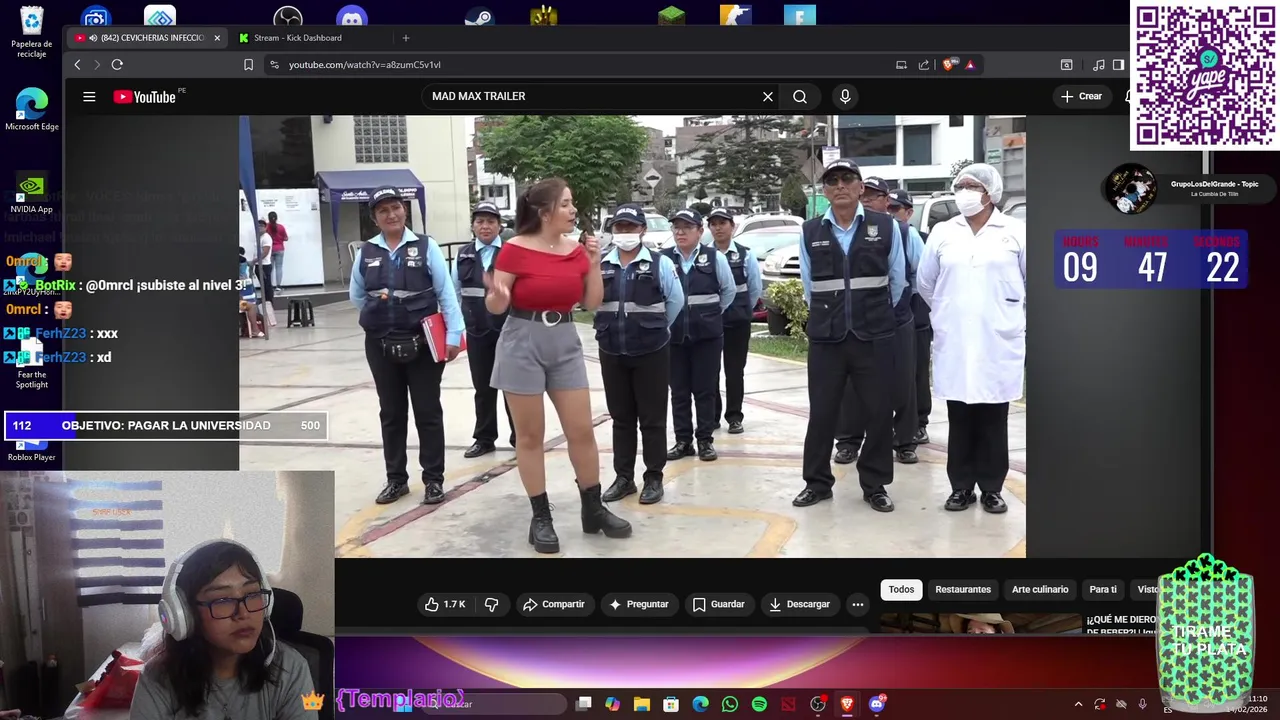Viewport: 1280px width, 720px height.
Task: Open Task View in taskbar
Action: (x=584, y=704)
